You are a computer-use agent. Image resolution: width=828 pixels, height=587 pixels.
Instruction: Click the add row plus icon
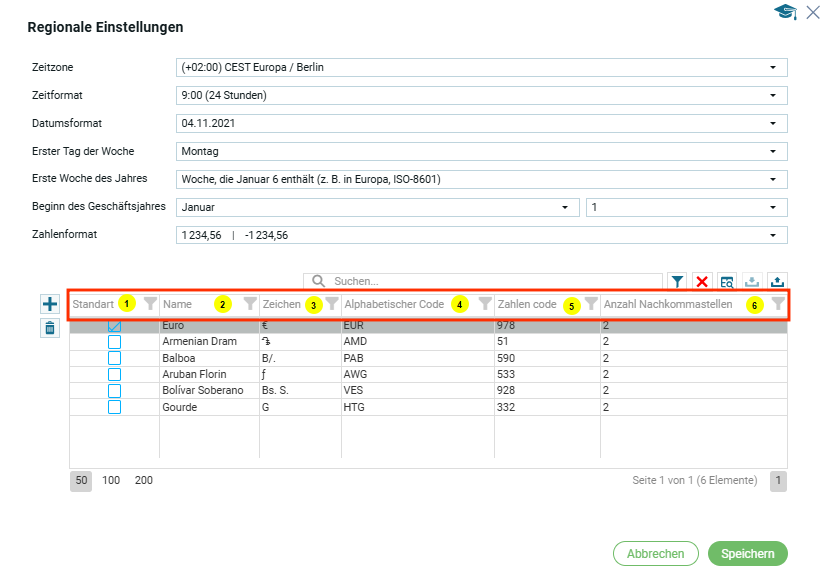click(50, 304)
